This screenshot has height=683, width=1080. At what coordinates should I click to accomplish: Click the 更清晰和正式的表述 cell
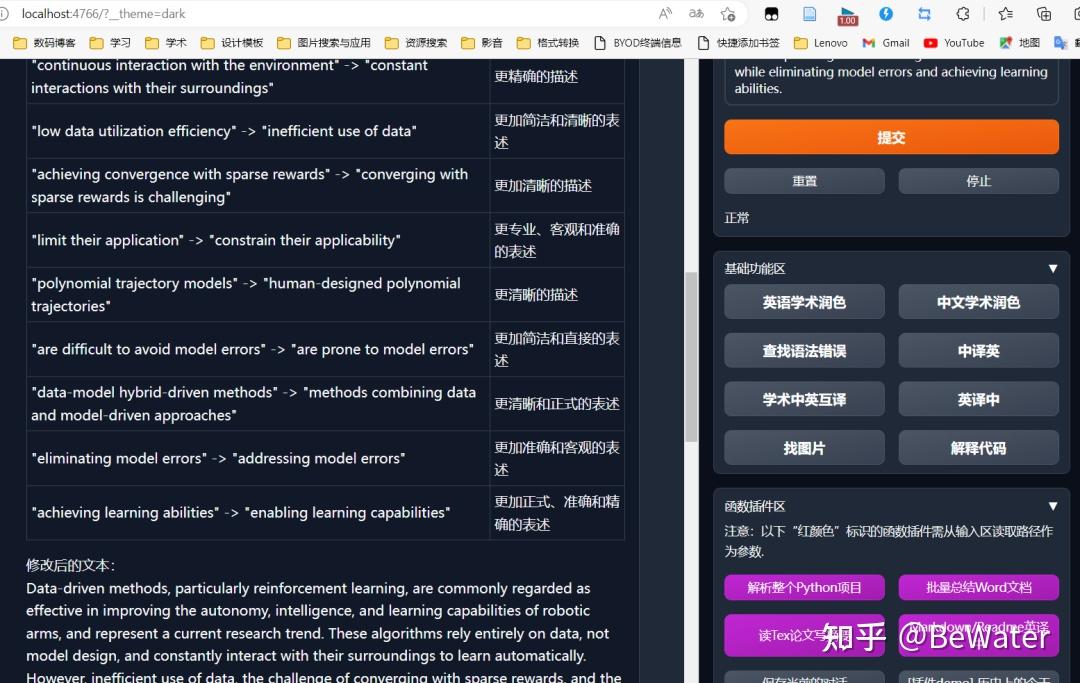(557, 403)
